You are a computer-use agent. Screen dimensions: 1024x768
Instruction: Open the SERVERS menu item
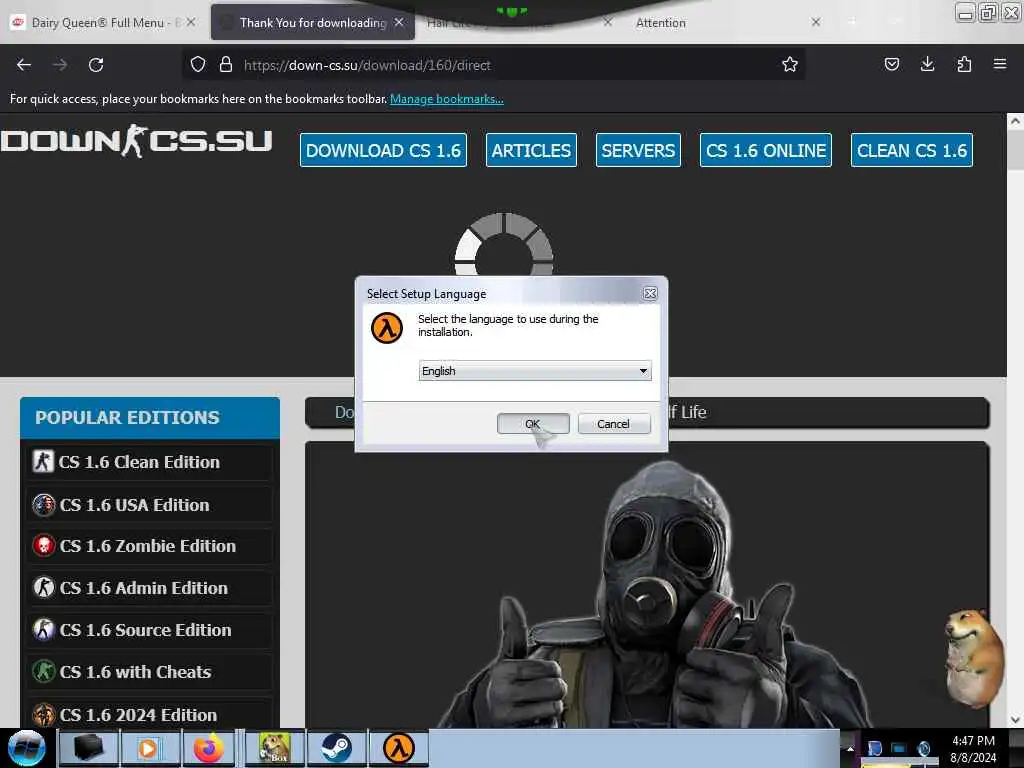(638, 150)
